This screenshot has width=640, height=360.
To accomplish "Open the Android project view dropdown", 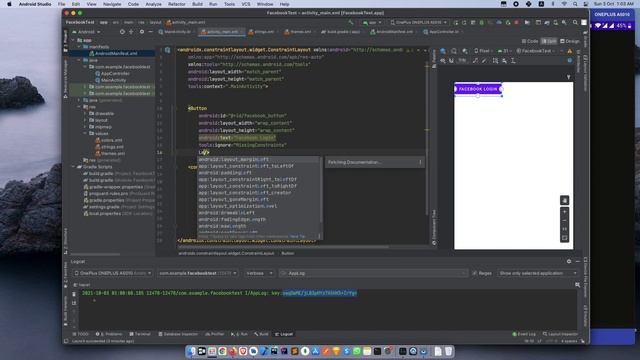I will pos(86,31).
